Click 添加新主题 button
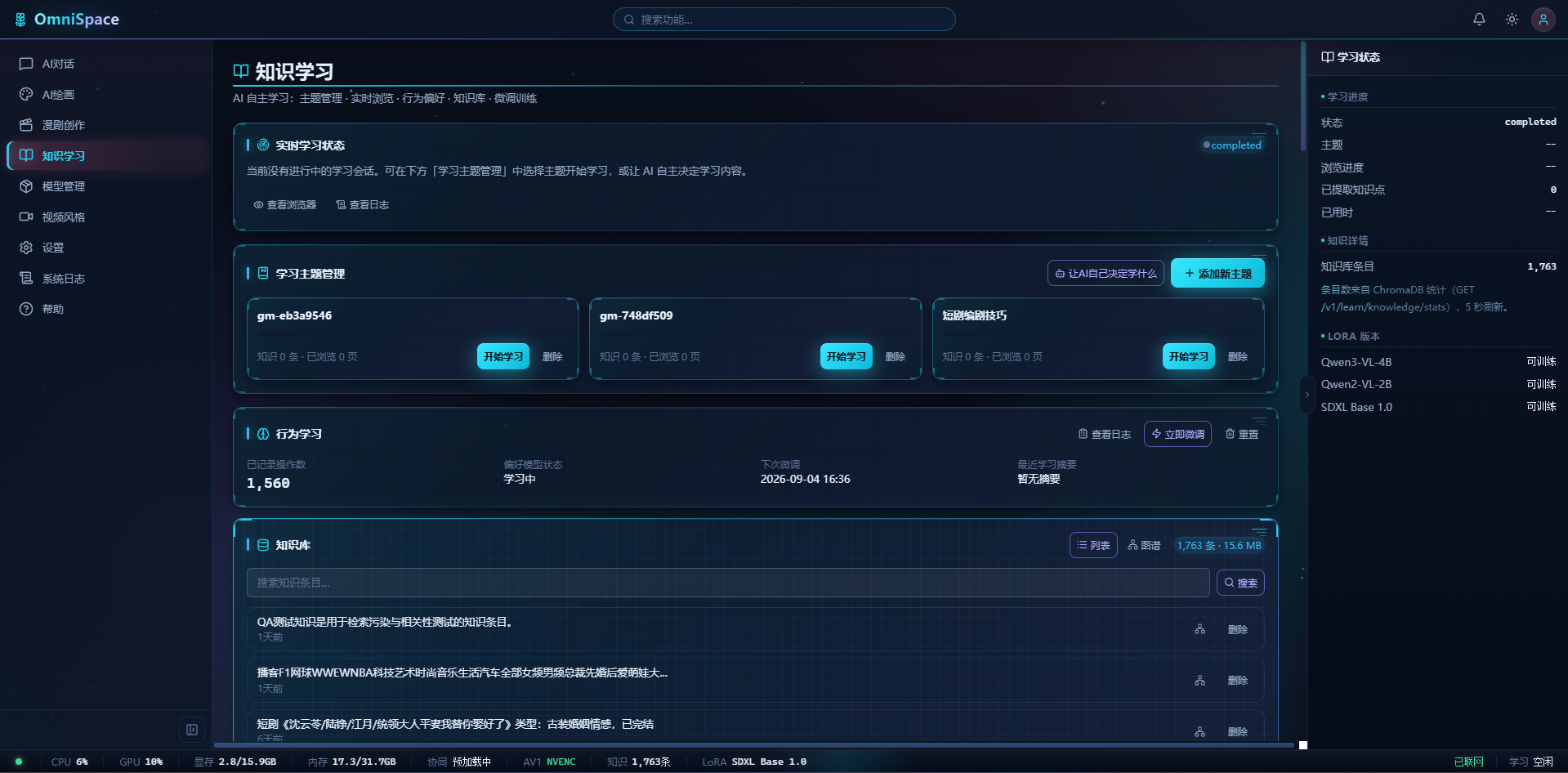 1217,274
